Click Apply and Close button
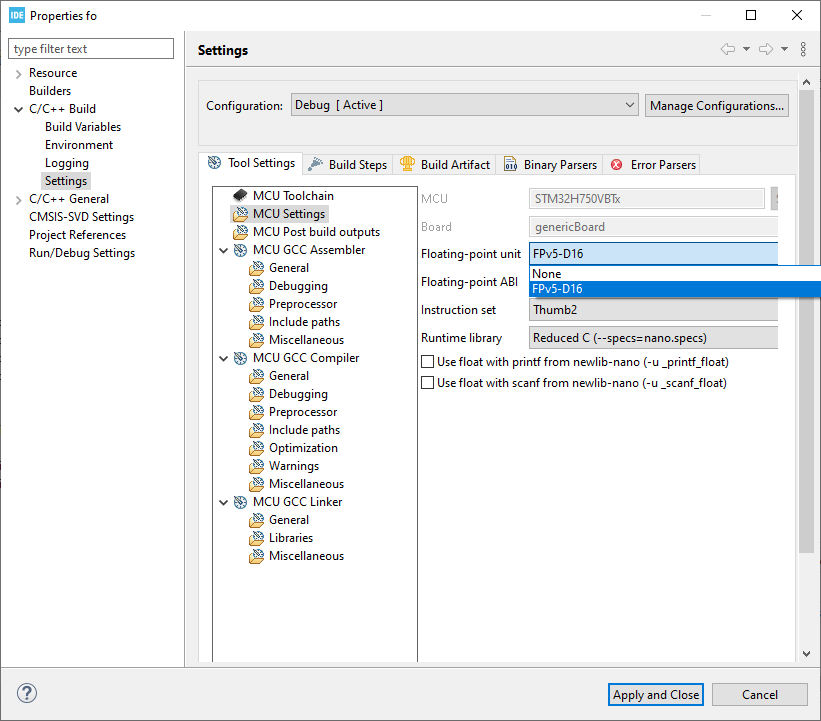This screenshot has height=721, width=821. (656, 695)
